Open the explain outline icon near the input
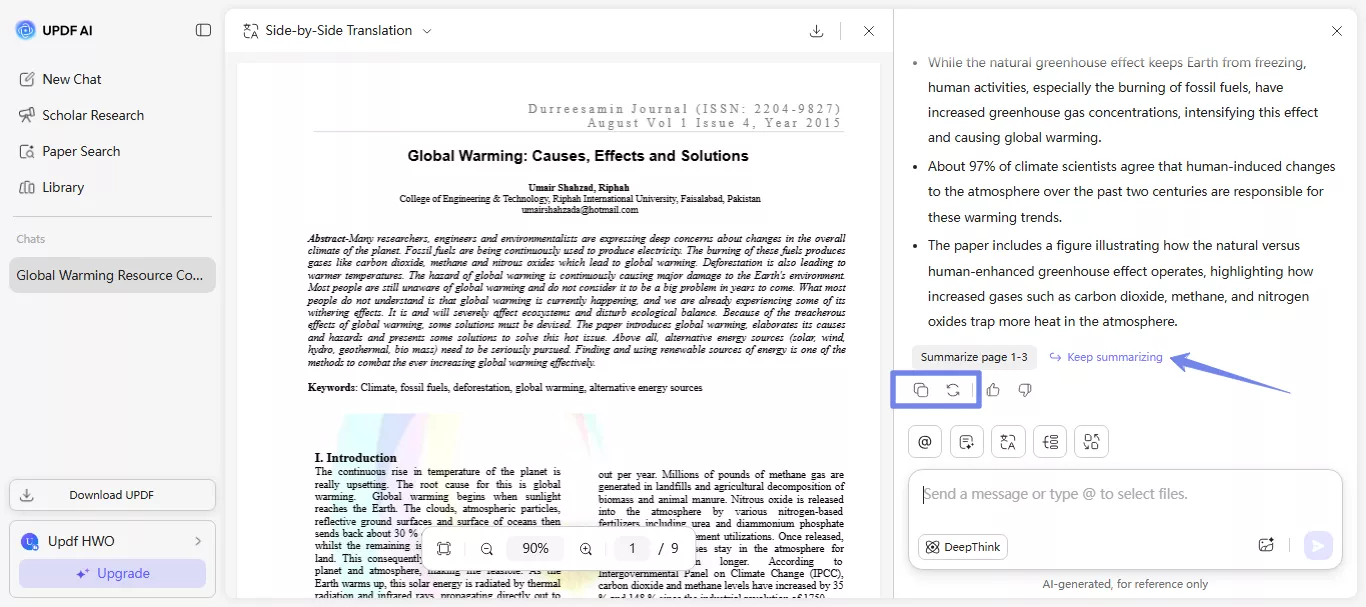Viewport: 1366px width, 607px height. click(1050, 441)
